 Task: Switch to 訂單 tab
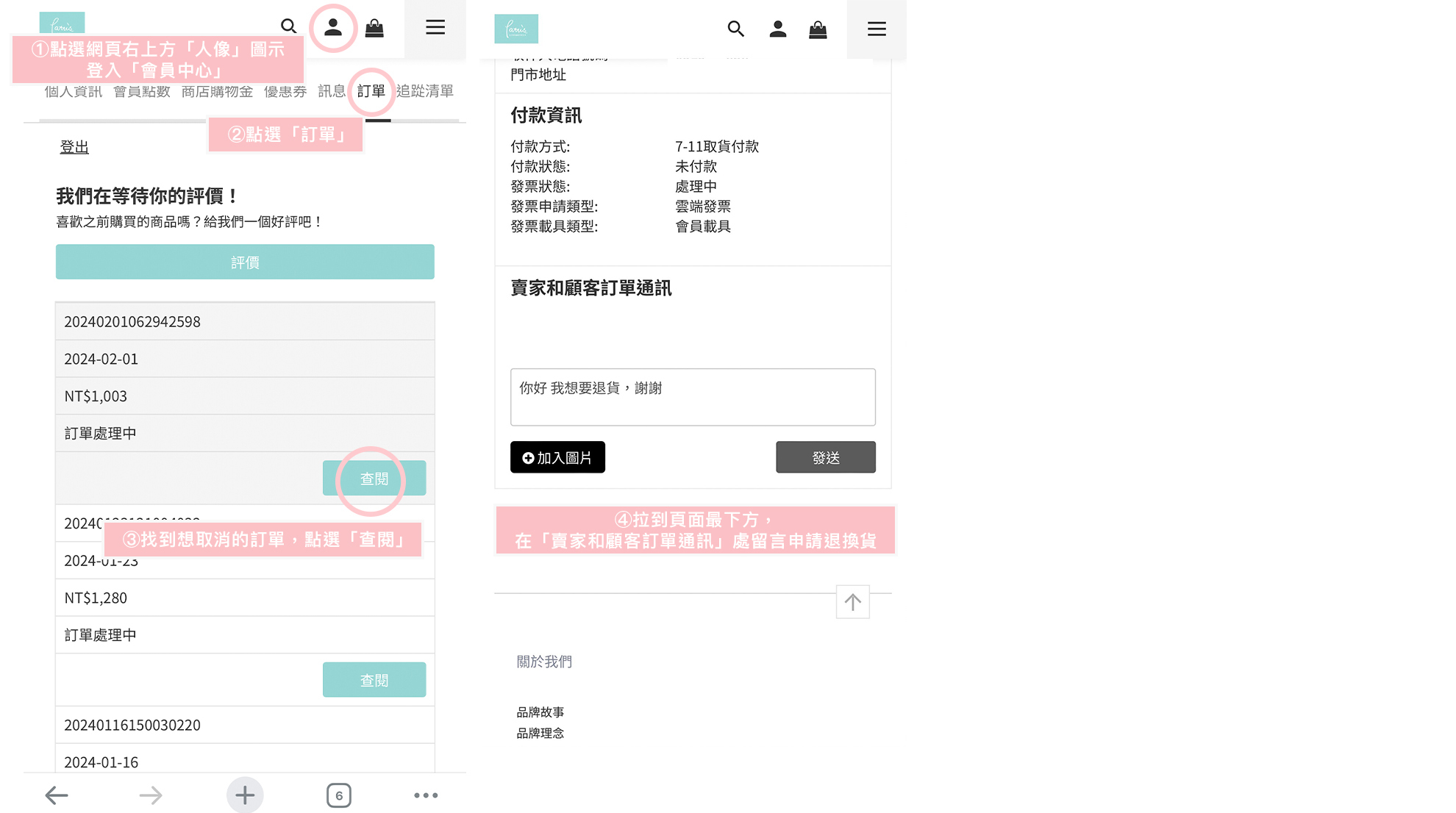coord(371,91)
